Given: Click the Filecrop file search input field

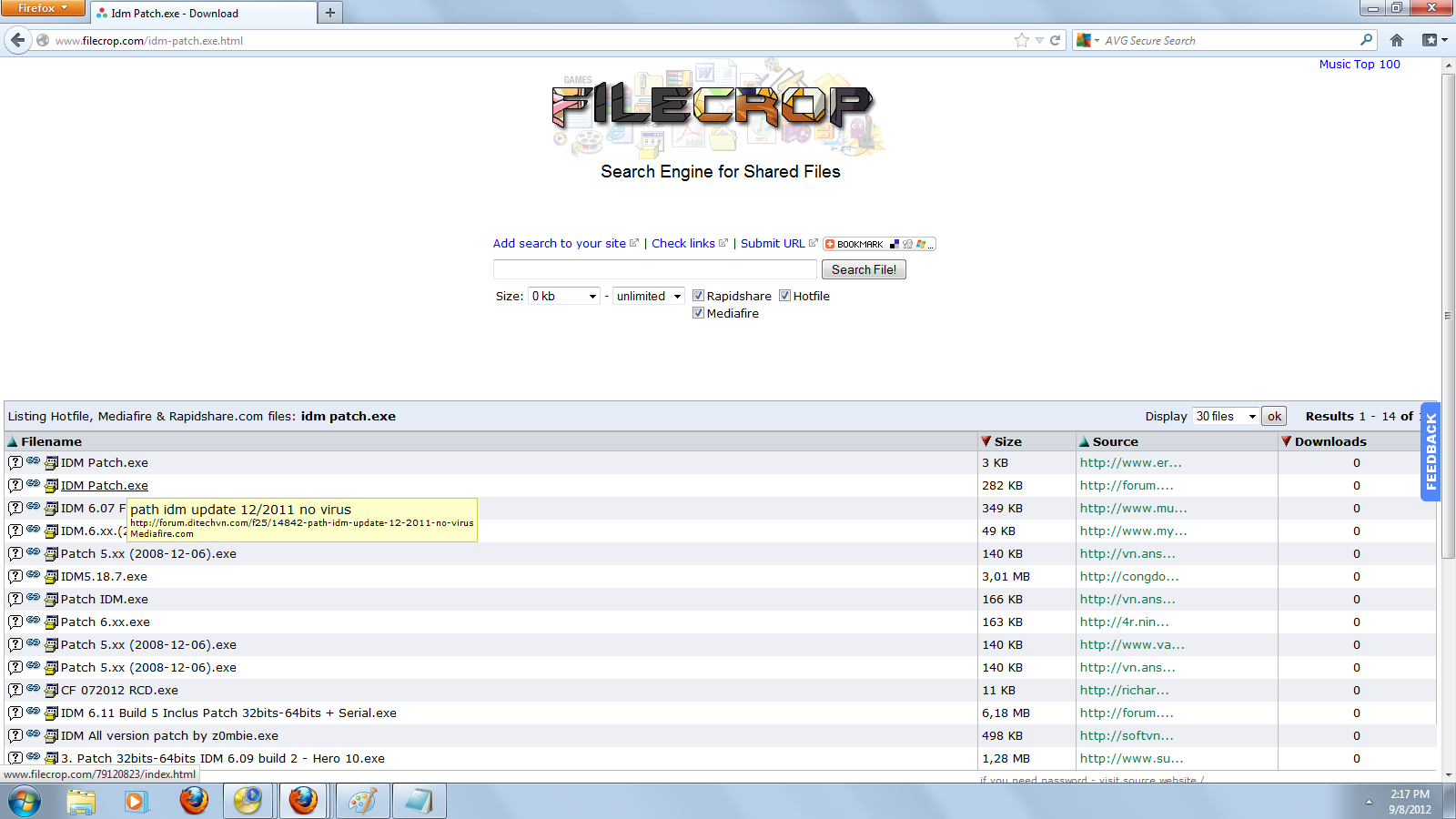Looking at the screenshot, I should pos(654,269).
